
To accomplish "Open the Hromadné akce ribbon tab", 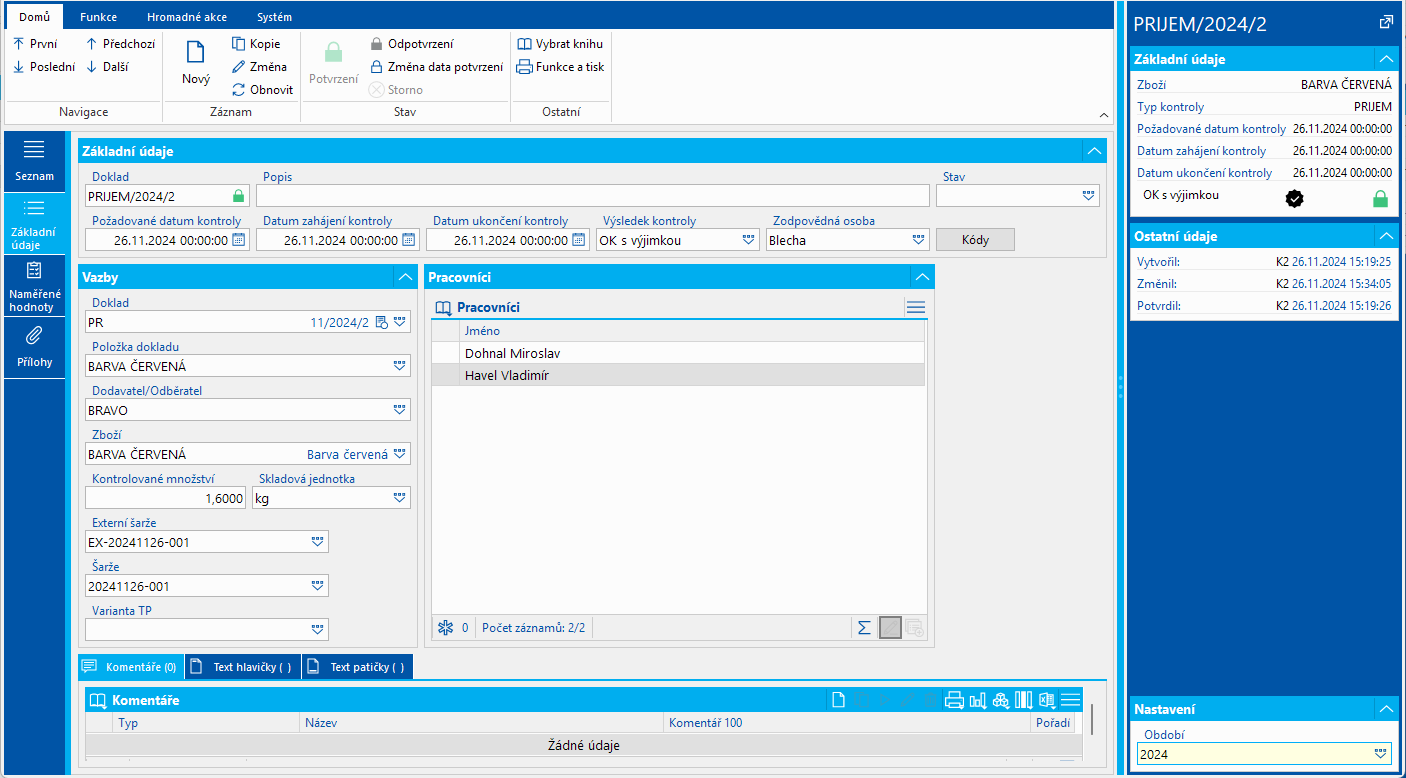I will pyautogui.click(x=186, y=17).
